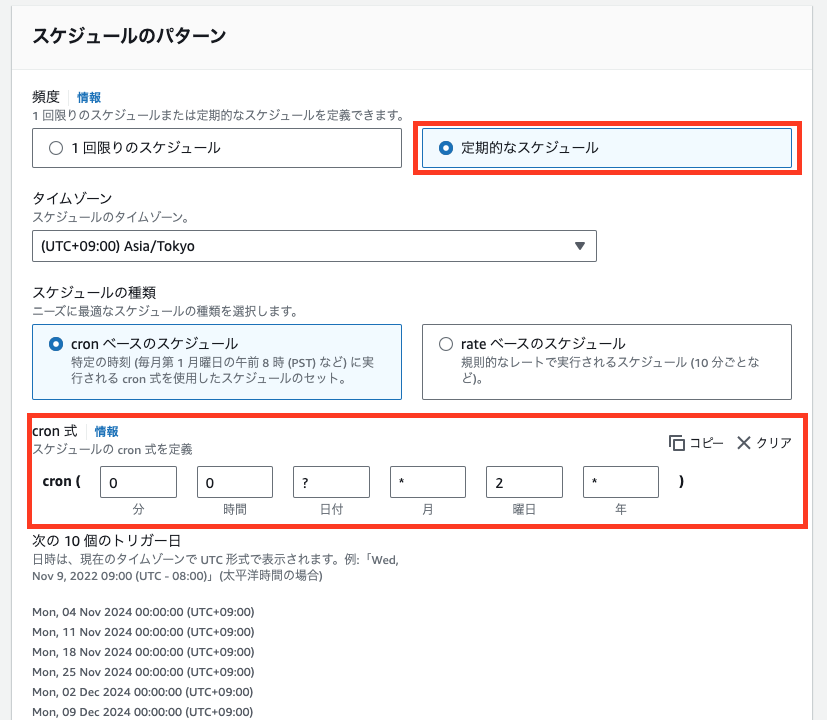This screenshot has width=827, height=720.
Task: Select cron ベースのスケジュール option
Action: (56, 344)
